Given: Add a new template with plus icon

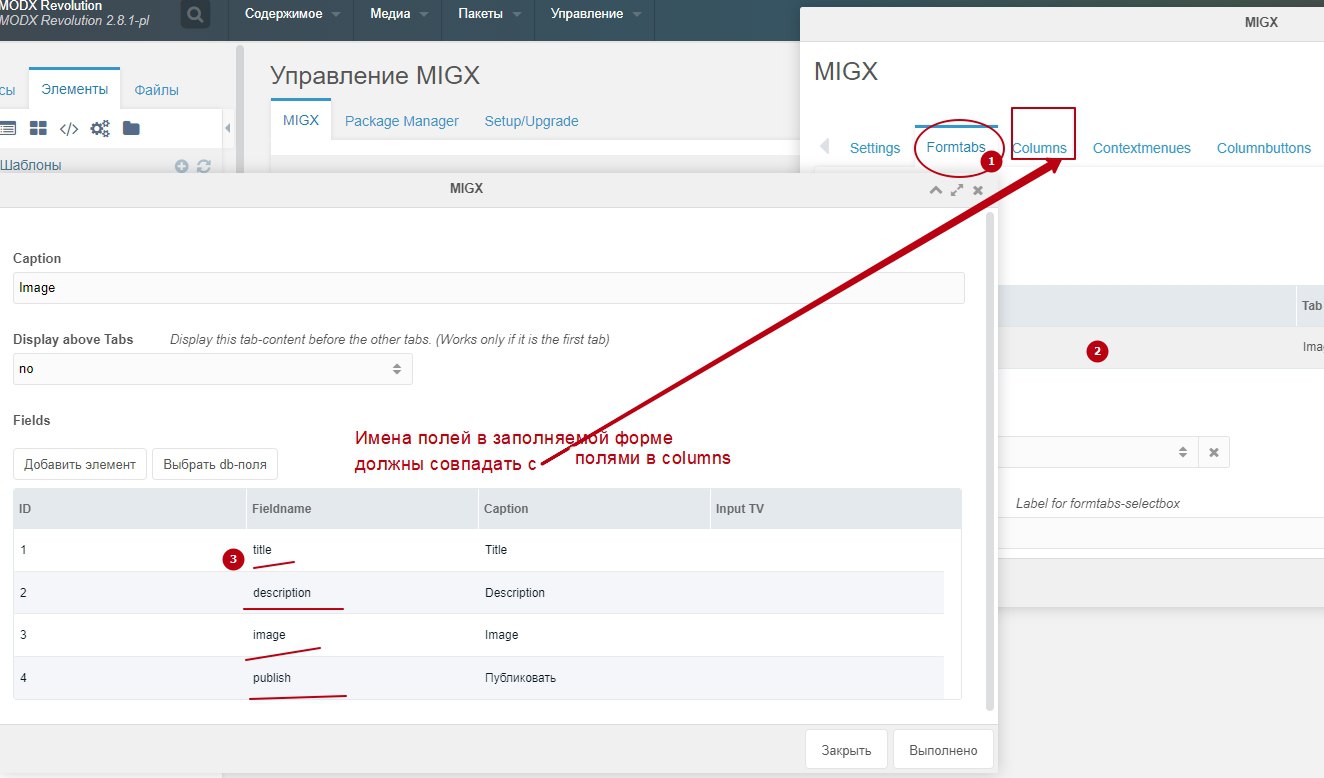Looking at the screenshot, I should [181, 167].
